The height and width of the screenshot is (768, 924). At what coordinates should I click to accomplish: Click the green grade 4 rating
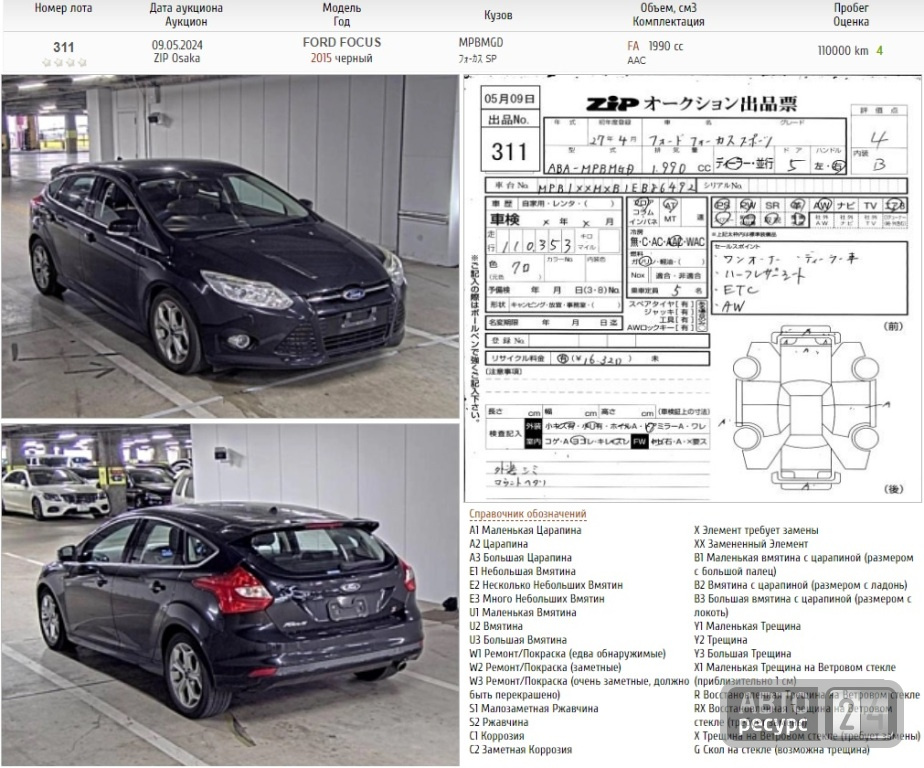pos(879,51)
